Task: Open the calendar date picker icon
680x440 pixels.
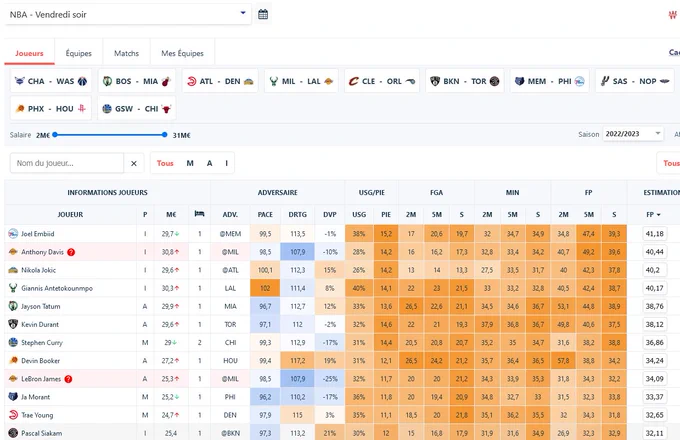Action: pyautogui.click(x=263, y=14)
